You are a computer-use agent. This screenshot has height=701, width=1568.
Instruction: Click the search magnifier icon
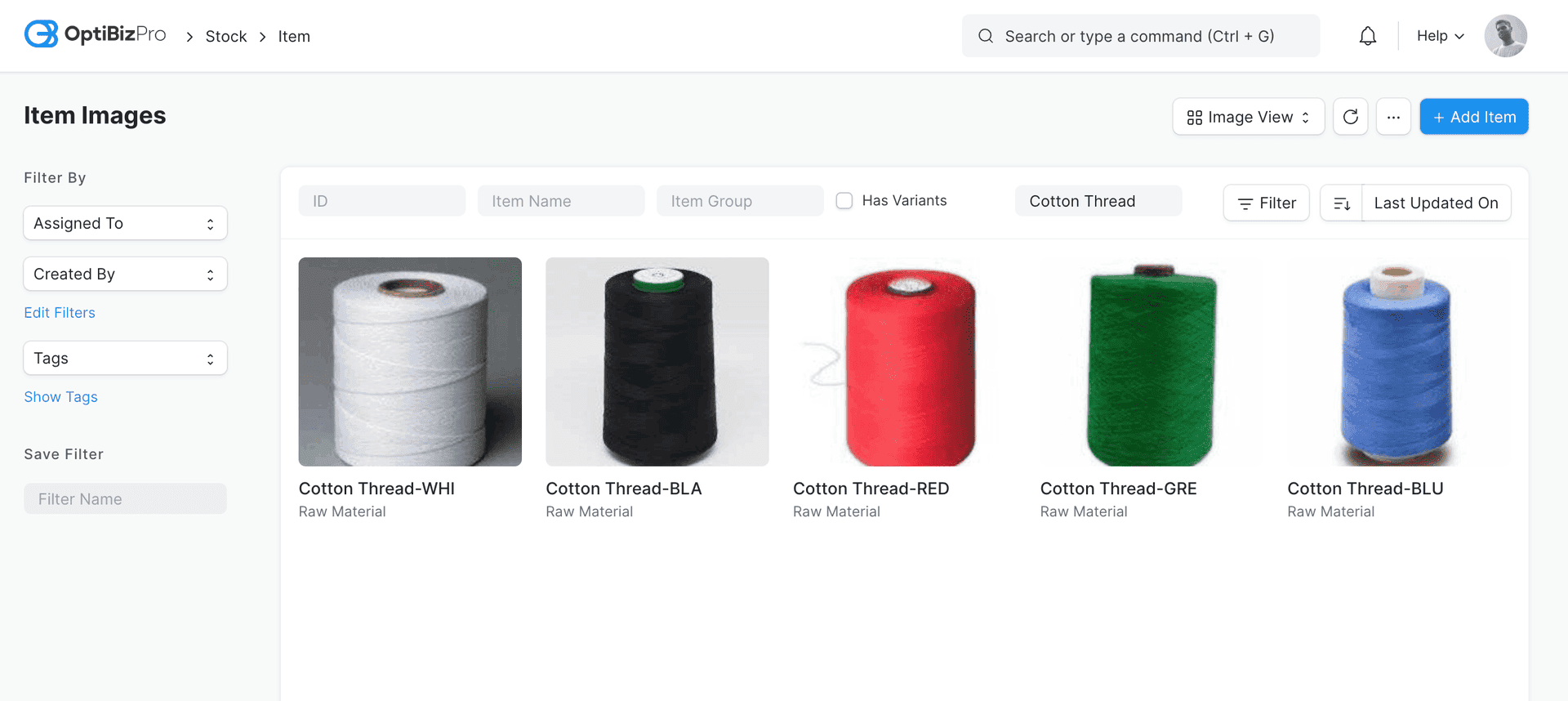click(986, 36)
